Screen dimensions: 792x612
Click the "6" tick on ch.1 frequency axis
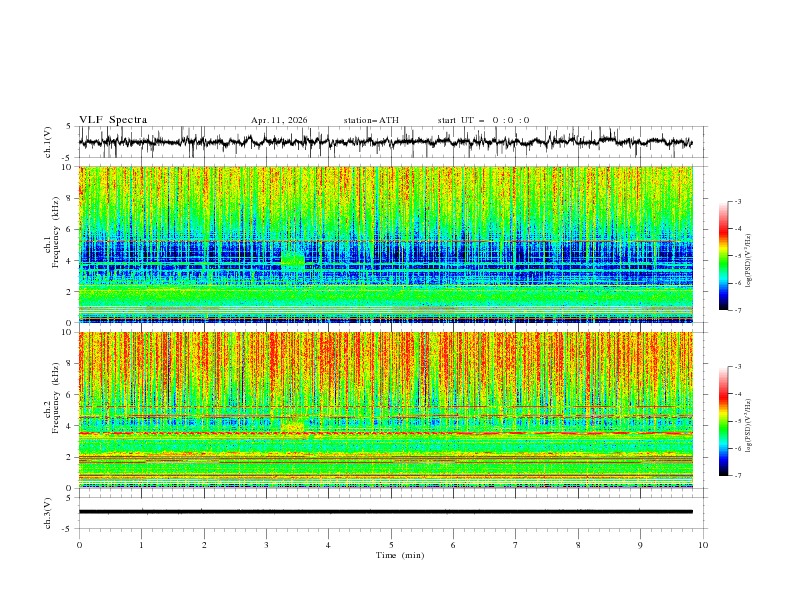pyautogui.click(x=70, y=229)
